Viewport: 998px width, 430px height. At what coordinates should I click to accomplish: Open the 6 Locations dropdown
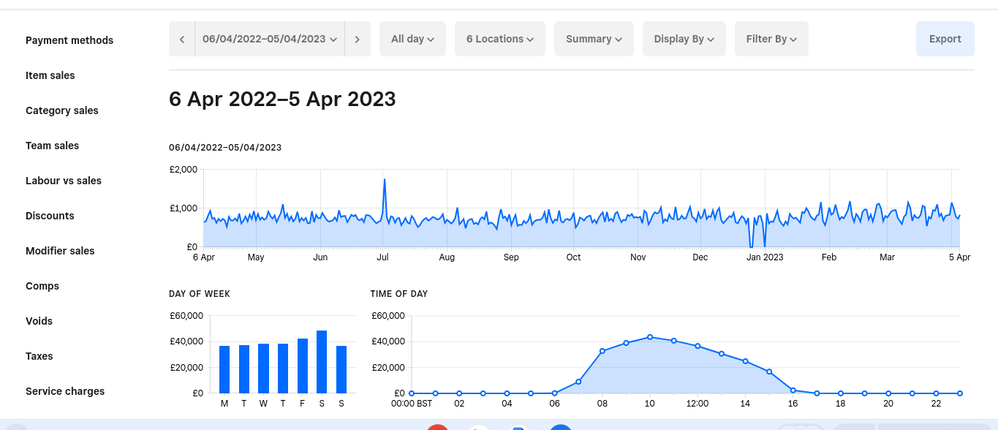click(x=499, y=39)
